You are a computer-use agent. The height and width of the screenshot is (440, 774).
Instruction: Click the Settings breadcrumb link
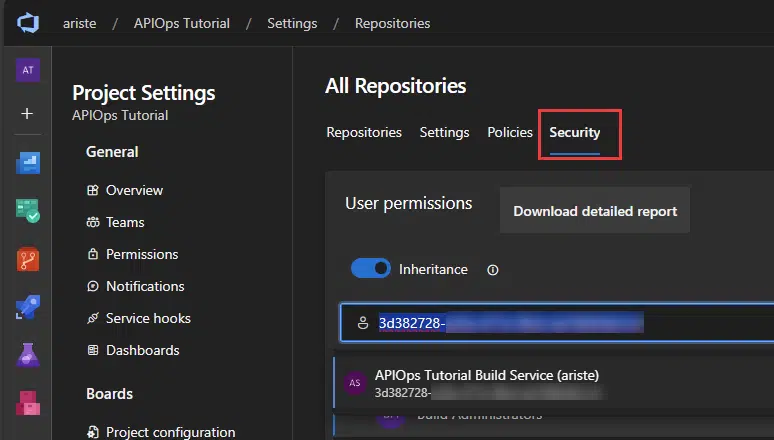pos(292,23)
